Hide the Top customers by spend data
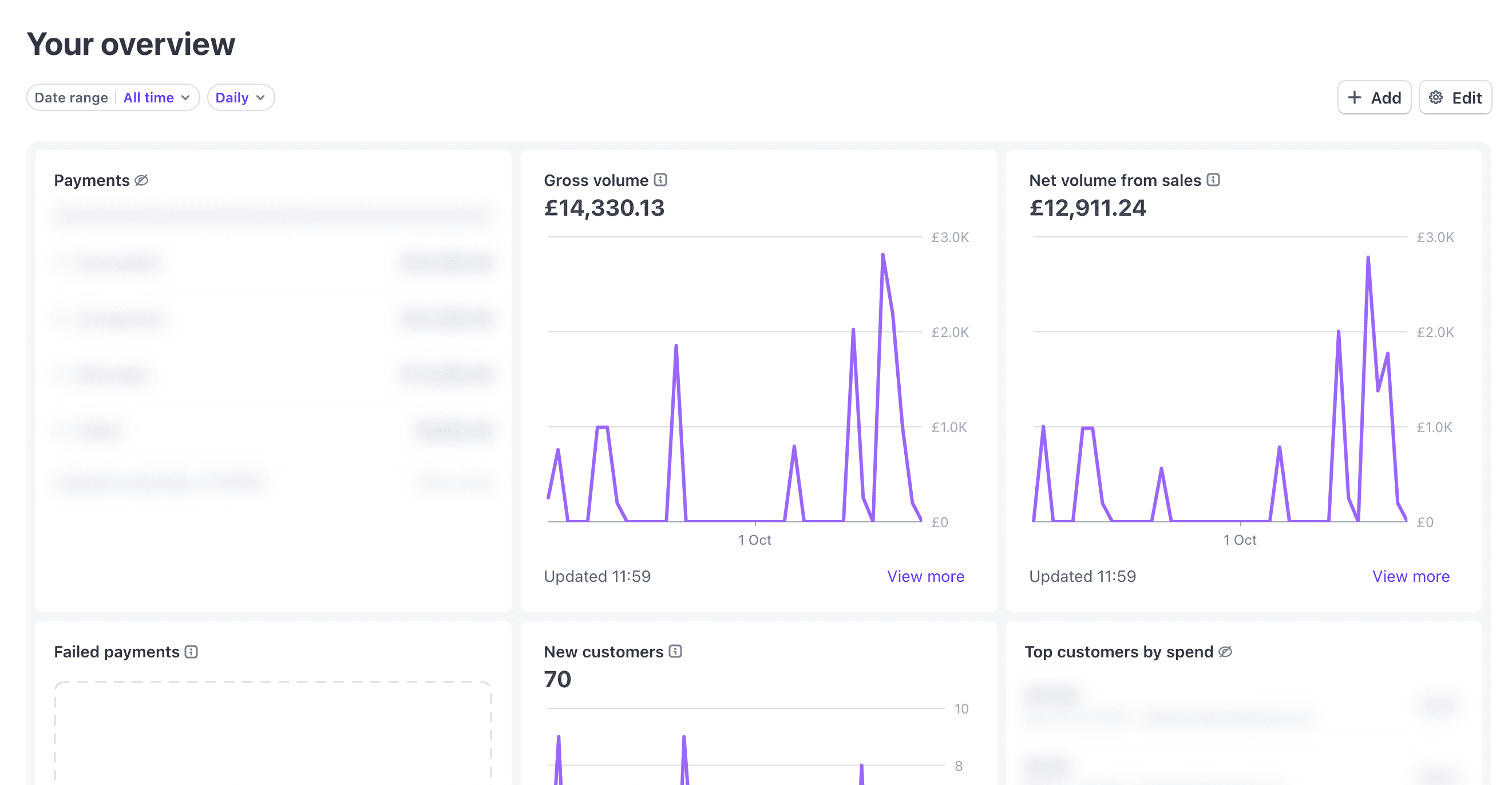This screenshot has width=1512, height=785. [x=1225, y=651]
